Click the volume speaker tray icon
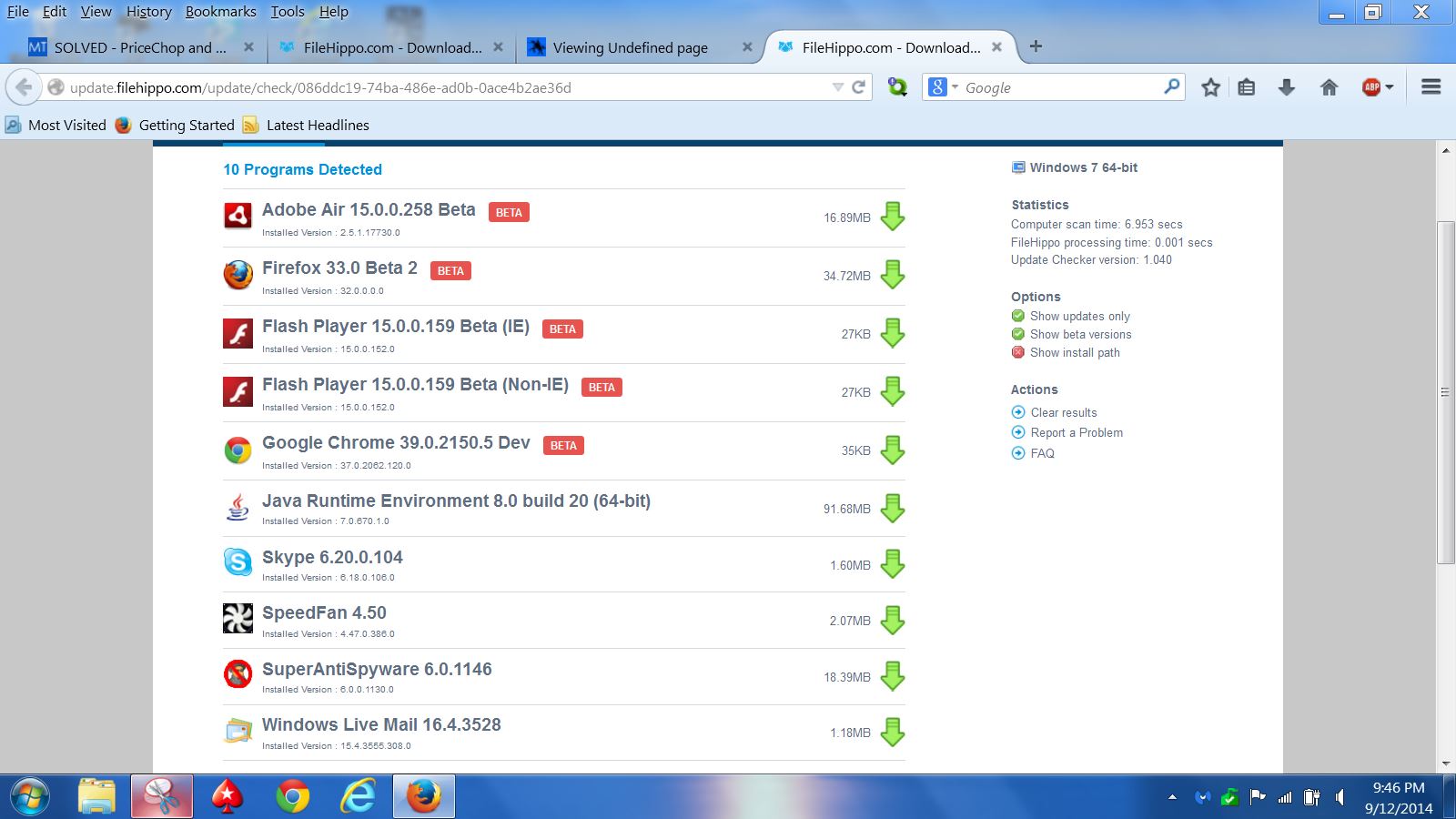 1340,797
